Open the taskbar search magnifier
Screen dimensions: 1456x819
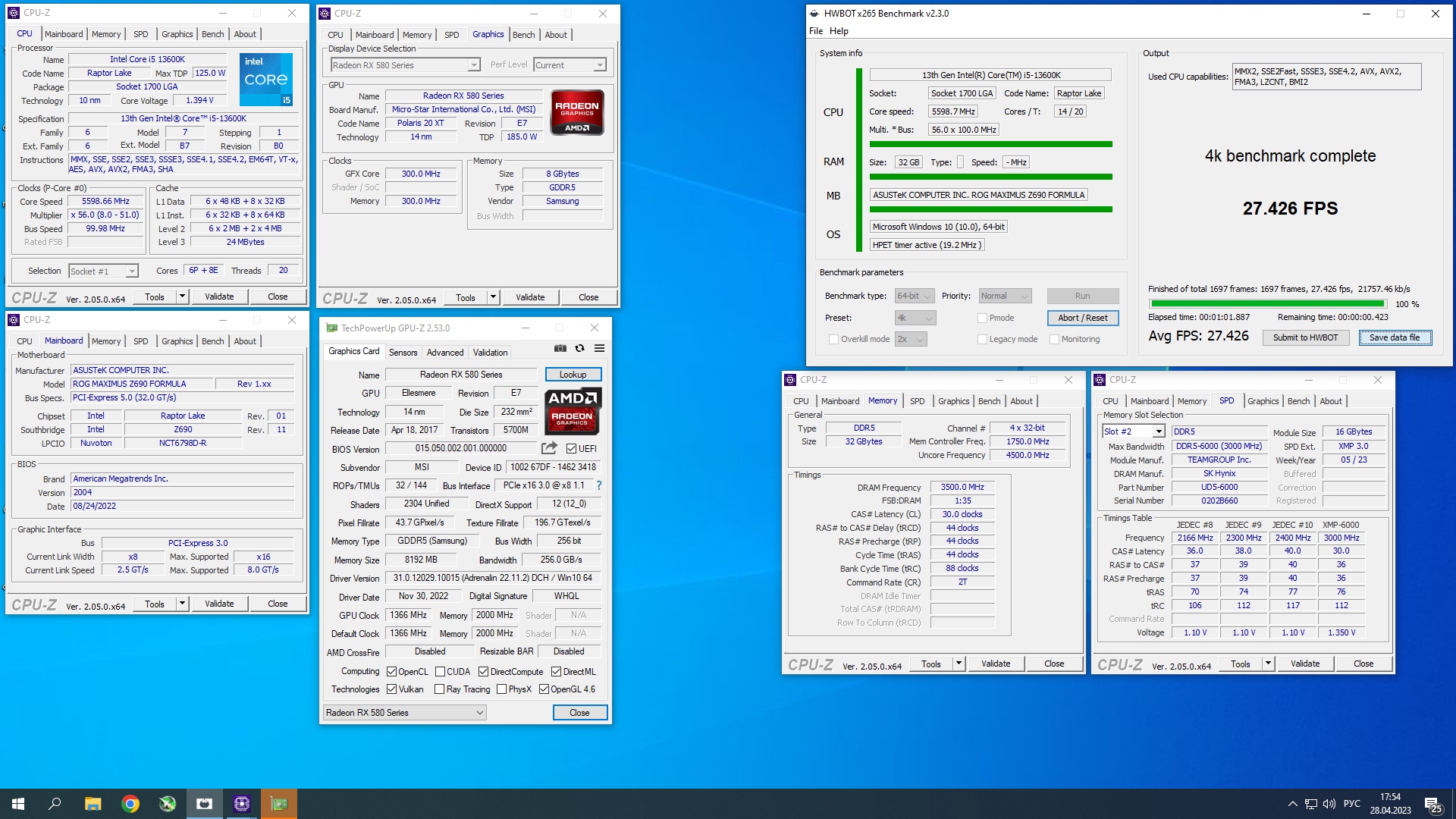[x=55, y=804]
